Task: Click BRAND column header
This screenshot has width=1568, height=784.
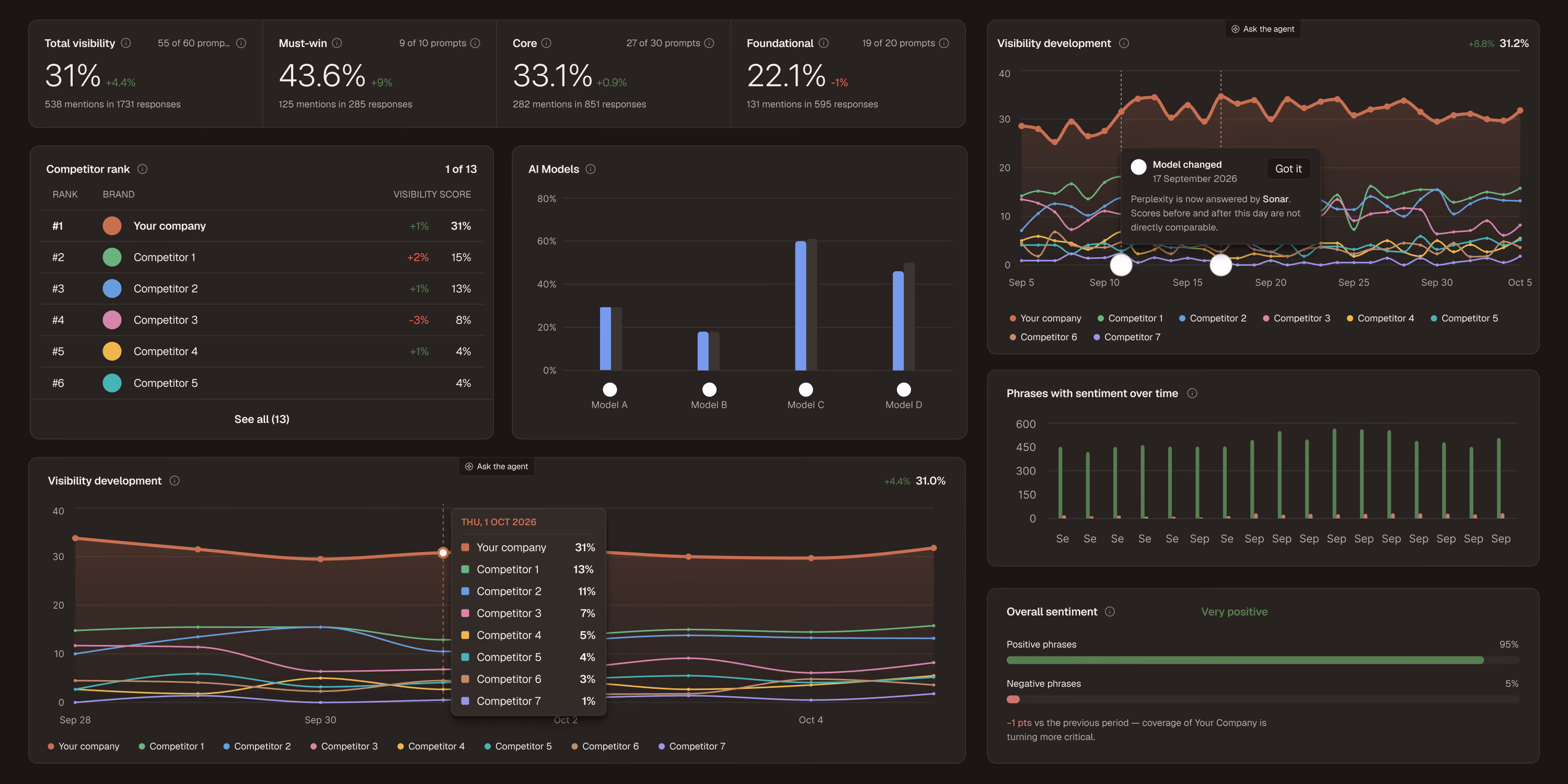Action: (x=119, y=194)
